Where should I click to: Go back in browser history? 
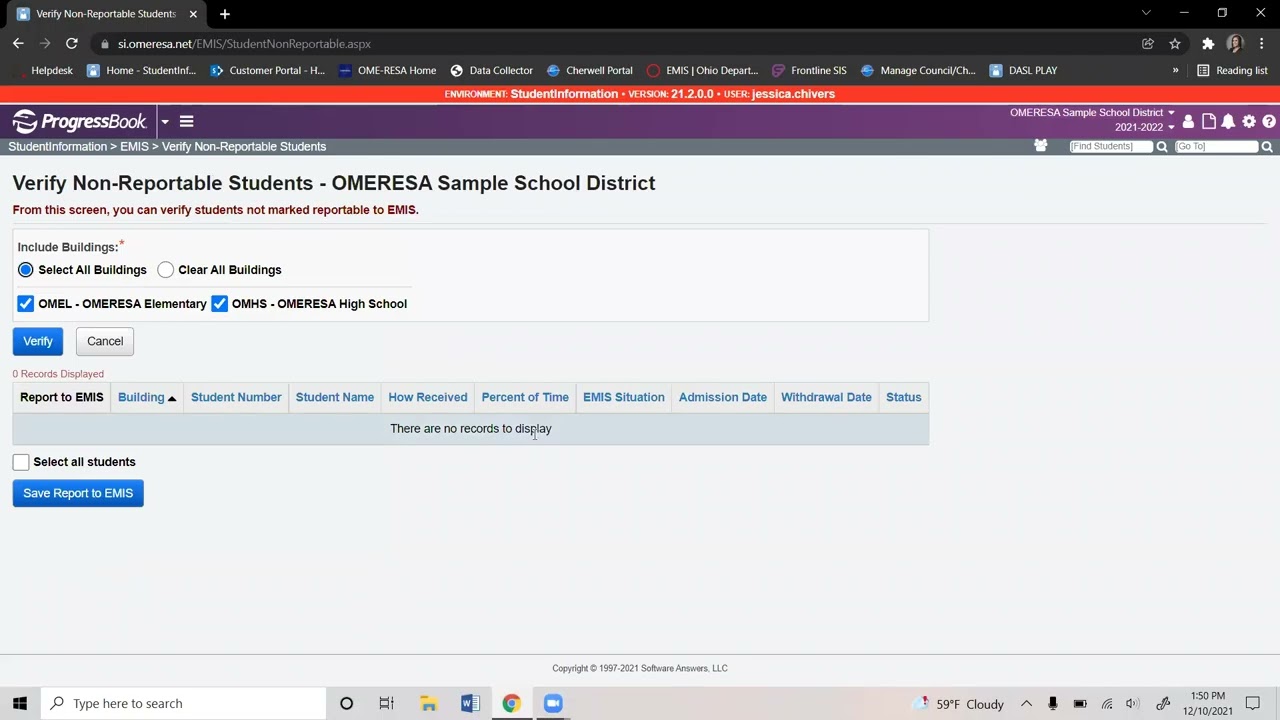(18, 44)
